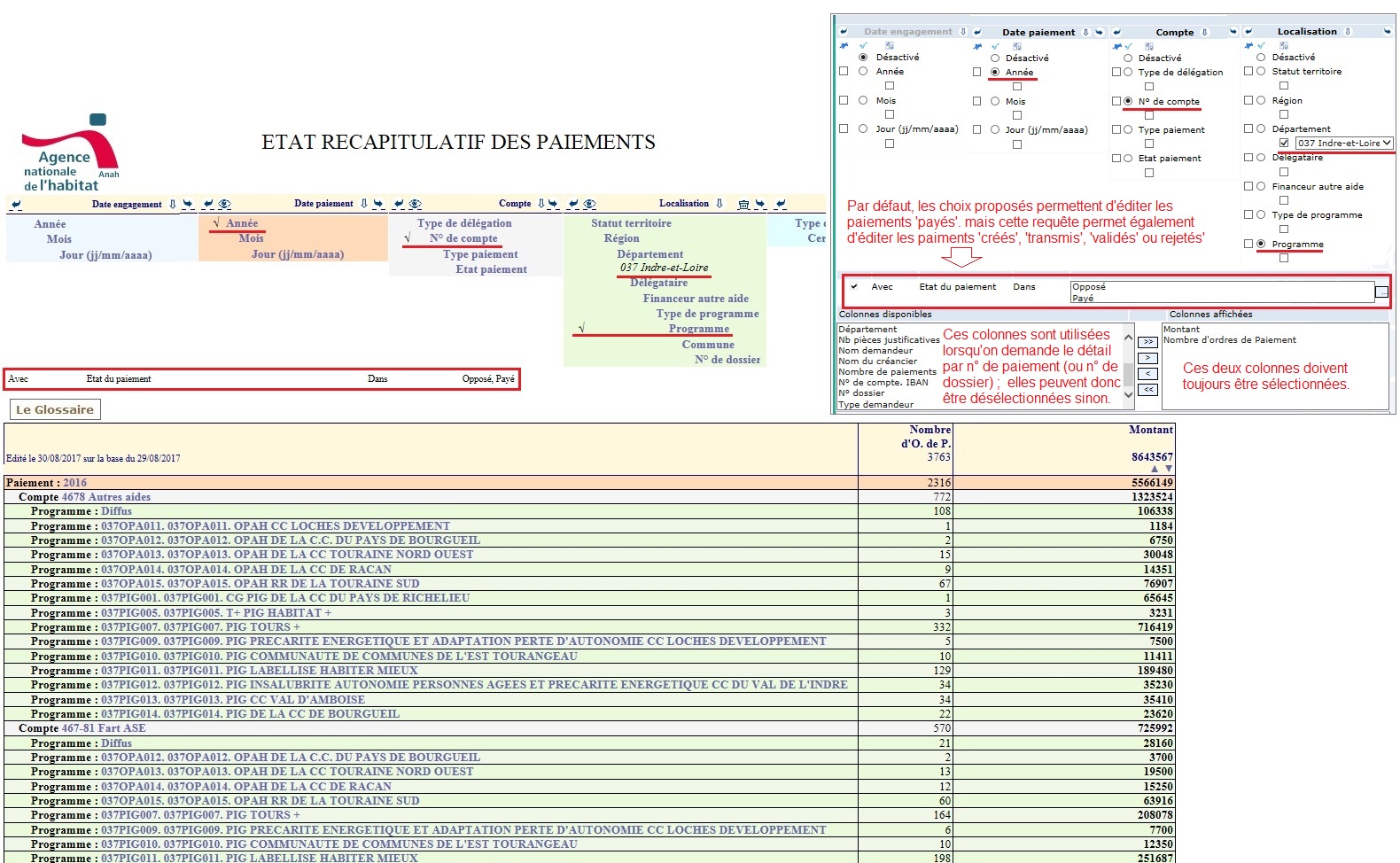The image size is (1400, 863).
Task: Uncheck the Département filter checkbox
Action: click(x=1284, y=143)
